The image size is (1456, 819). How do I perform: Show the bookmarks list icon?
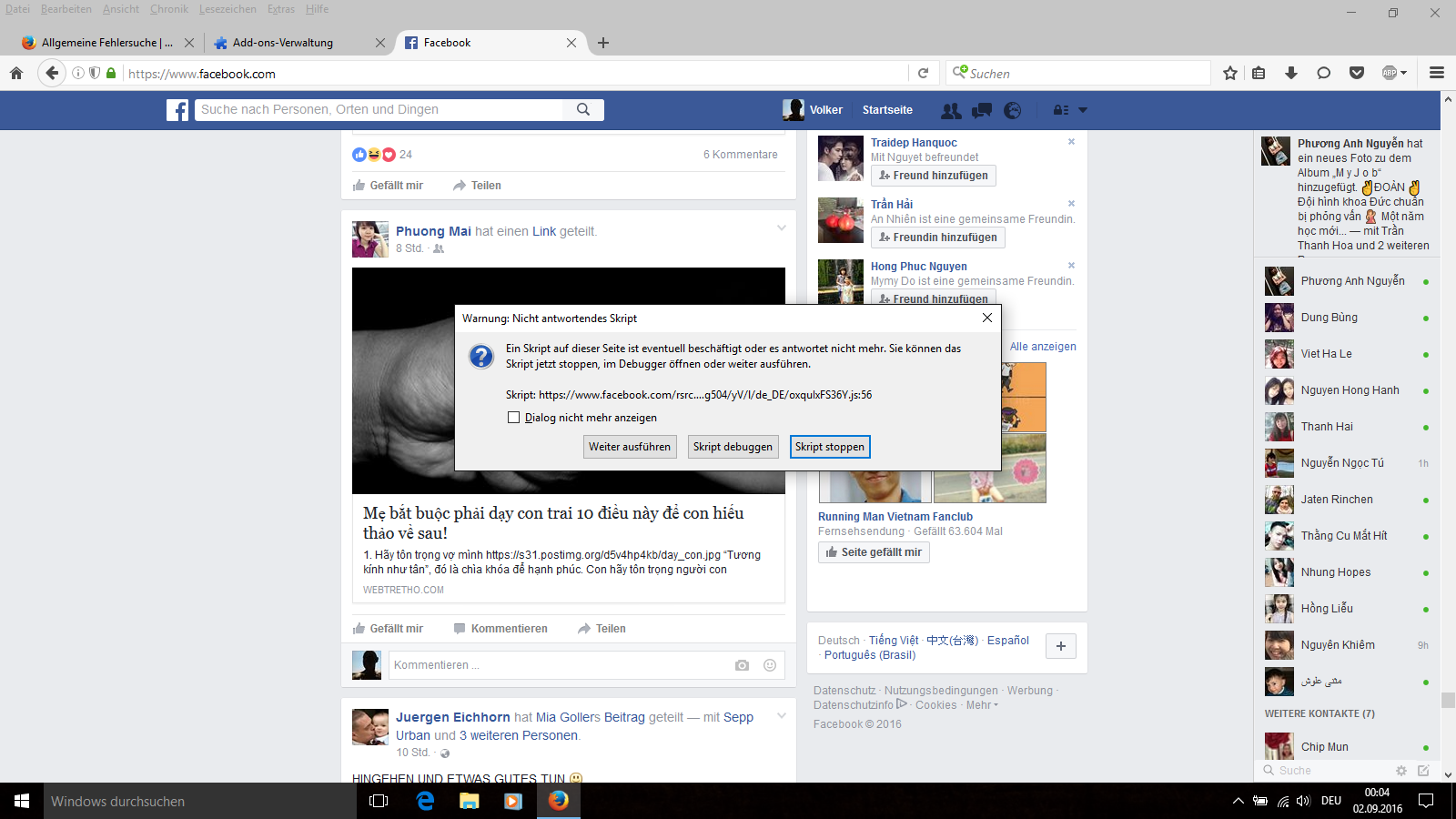(x=1259, y=74)
